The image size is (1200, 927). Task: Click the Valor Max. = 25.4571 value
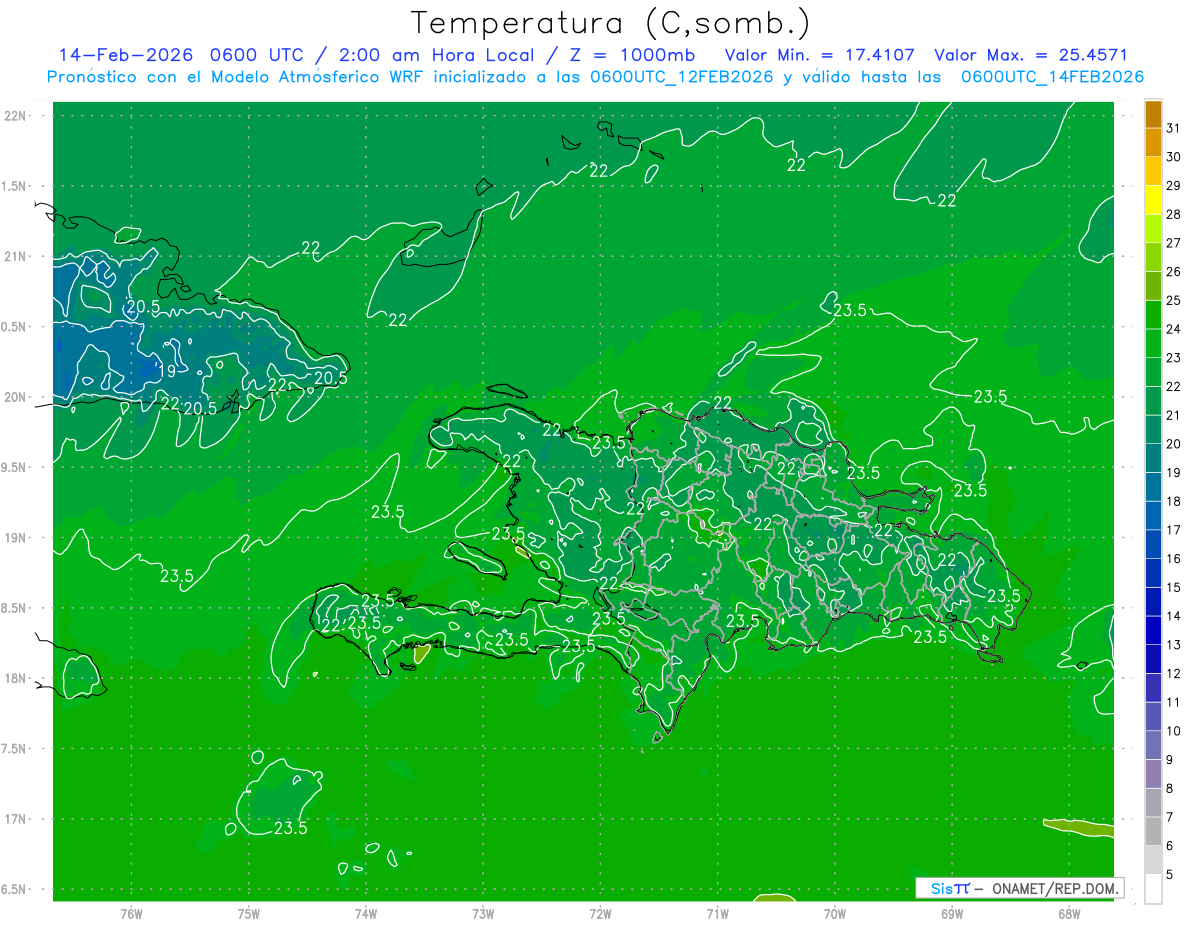[1030, 55]
